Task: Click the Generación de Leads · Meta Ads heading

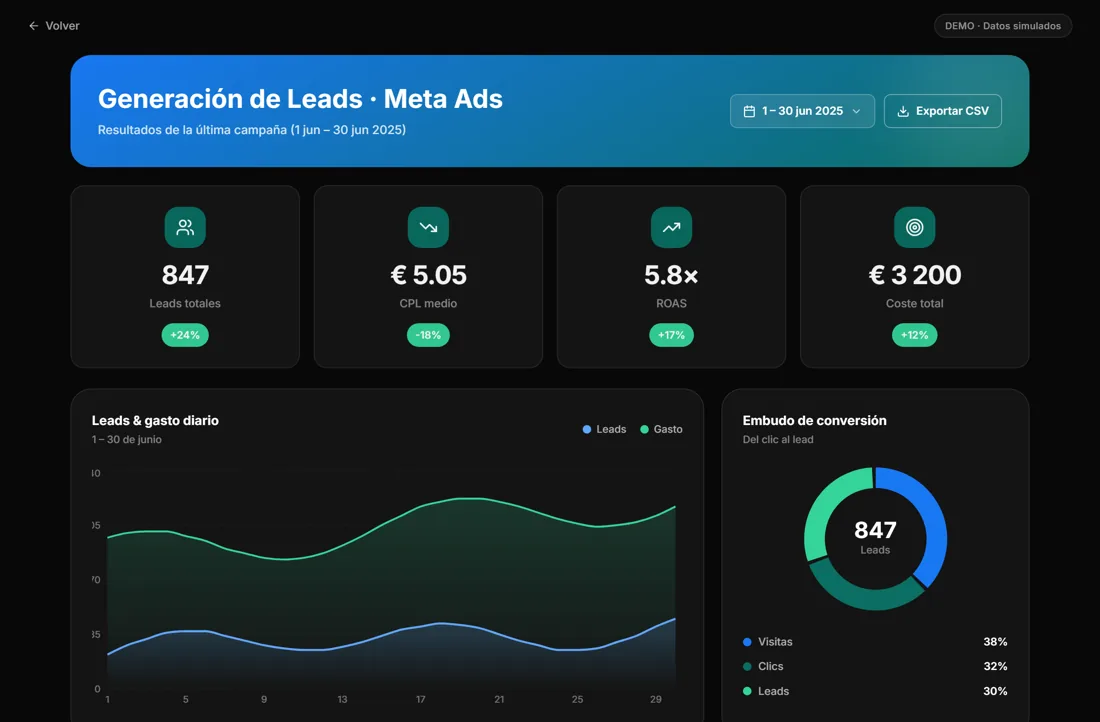Action: [300, 99]
